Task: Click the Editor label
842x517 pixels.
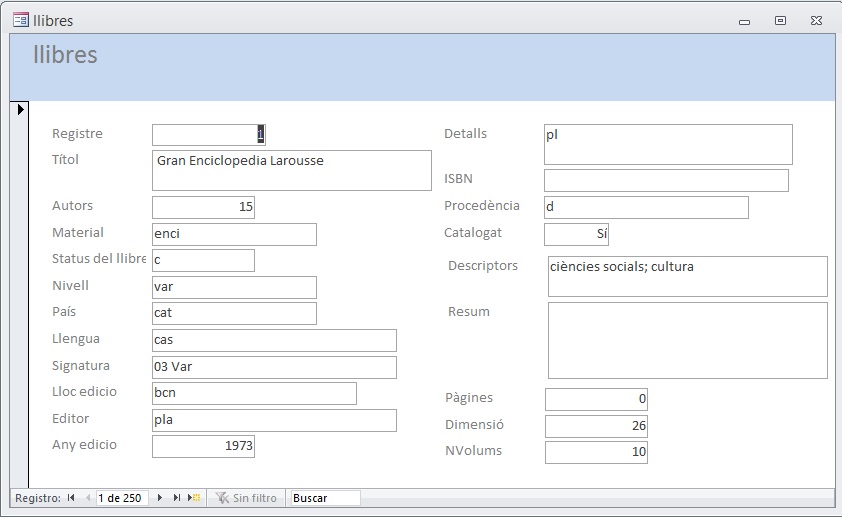Action: point(70,418)
